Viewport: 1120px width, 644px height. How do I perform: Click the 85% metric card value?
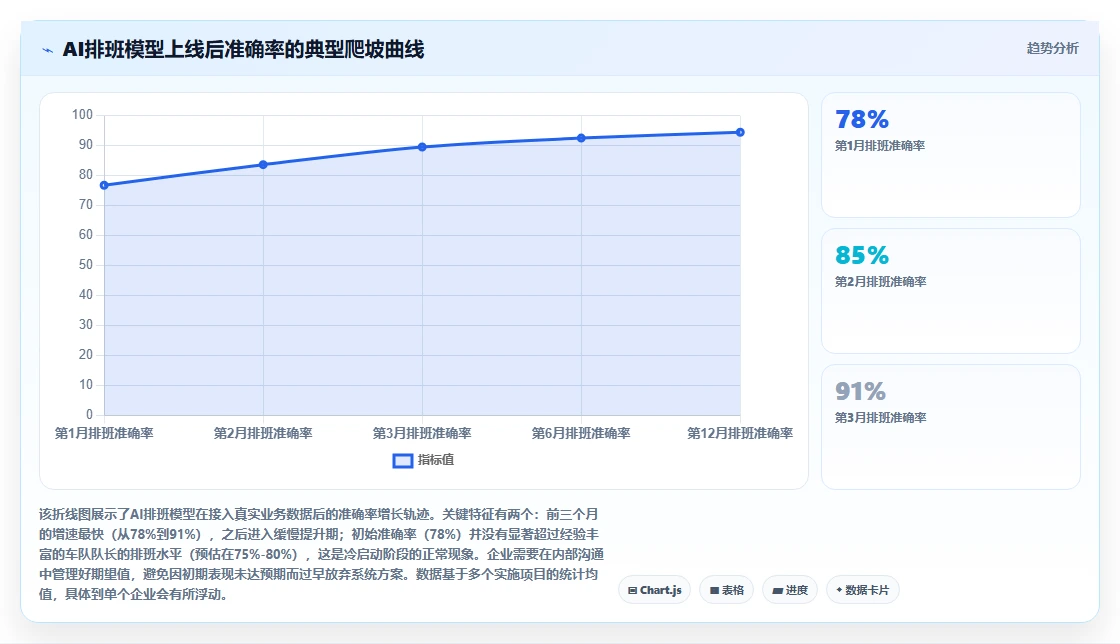[862, 256]
